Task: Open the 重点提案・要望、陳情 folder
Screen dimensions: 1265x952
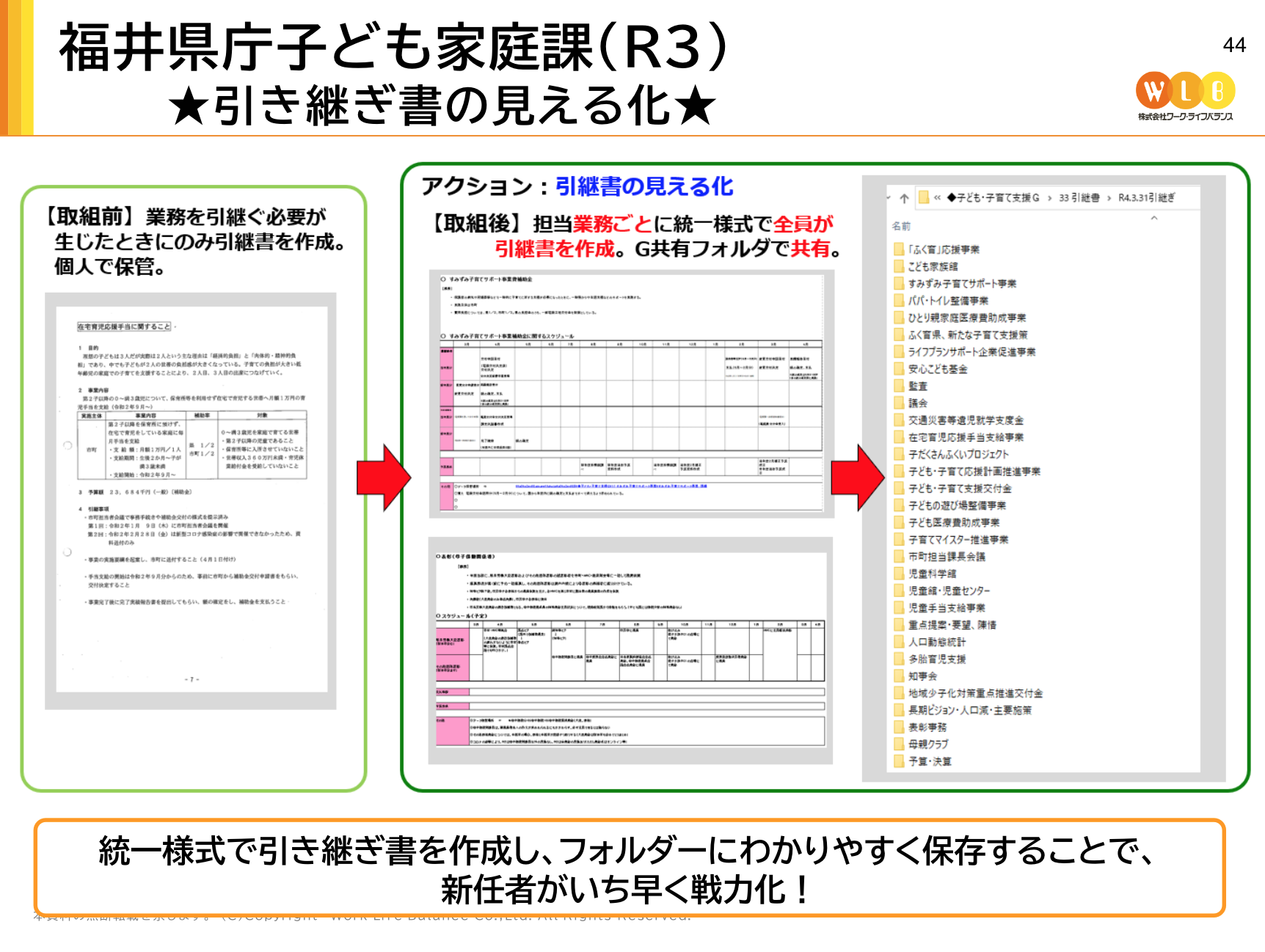Action: click(x=952, y=625)
